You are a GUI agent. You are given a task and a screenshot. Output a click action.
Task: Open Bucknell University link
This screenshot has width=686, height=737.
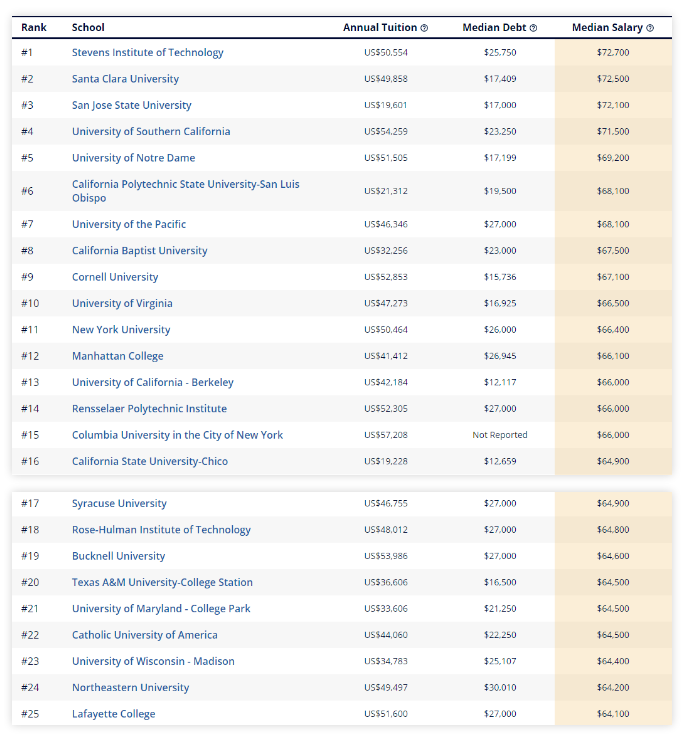[118, 556]
